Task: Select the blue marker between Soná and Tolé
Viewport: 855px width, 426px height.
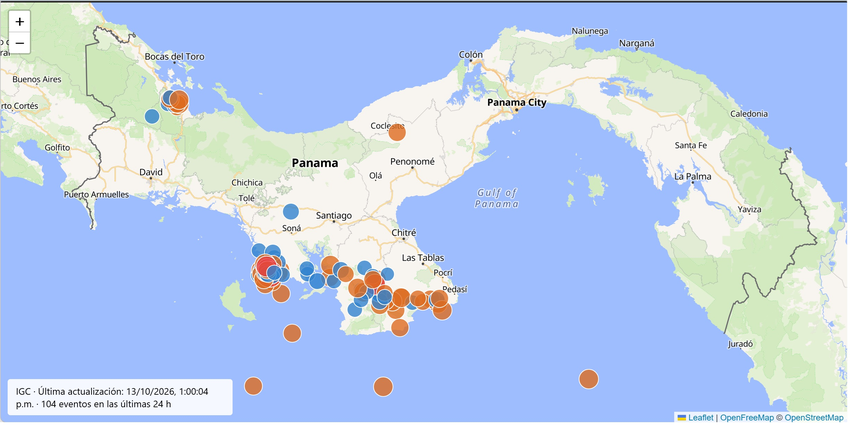Action: pos(291,211)
